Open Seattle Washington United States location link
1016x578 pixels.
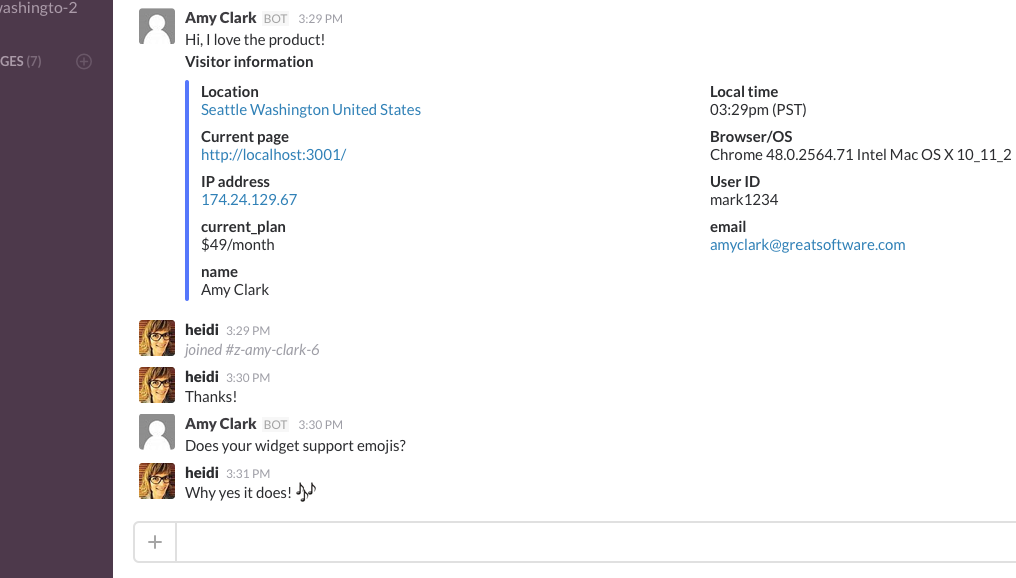(310, 110)
